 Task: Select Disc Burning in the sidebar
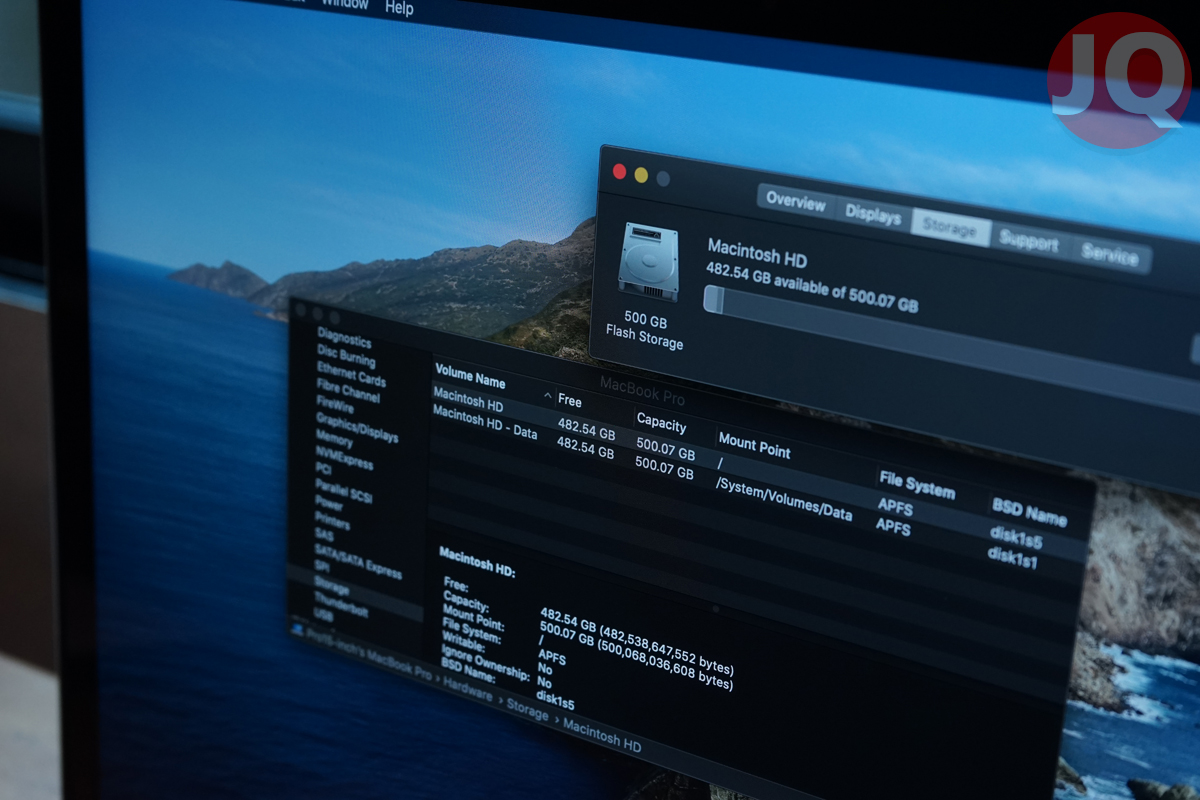[x=346, y=356]
